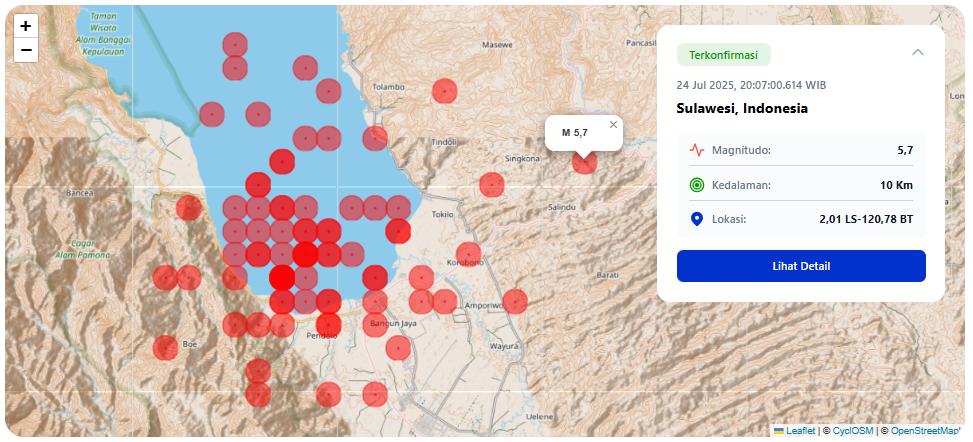Open the Leaflet attribution link
This screenshot has width=973, height=442.
800,431
